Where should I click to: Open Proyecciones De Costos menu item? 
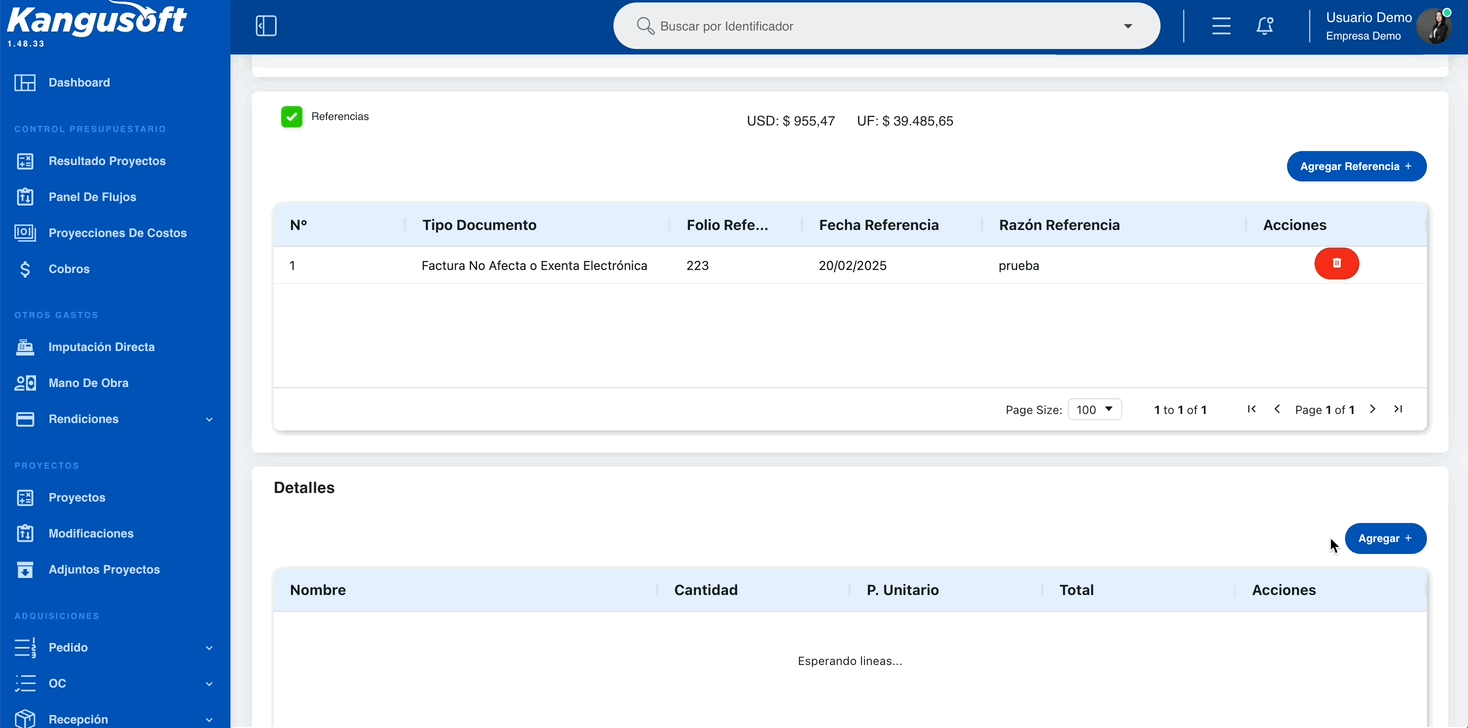tap(117, 233)
